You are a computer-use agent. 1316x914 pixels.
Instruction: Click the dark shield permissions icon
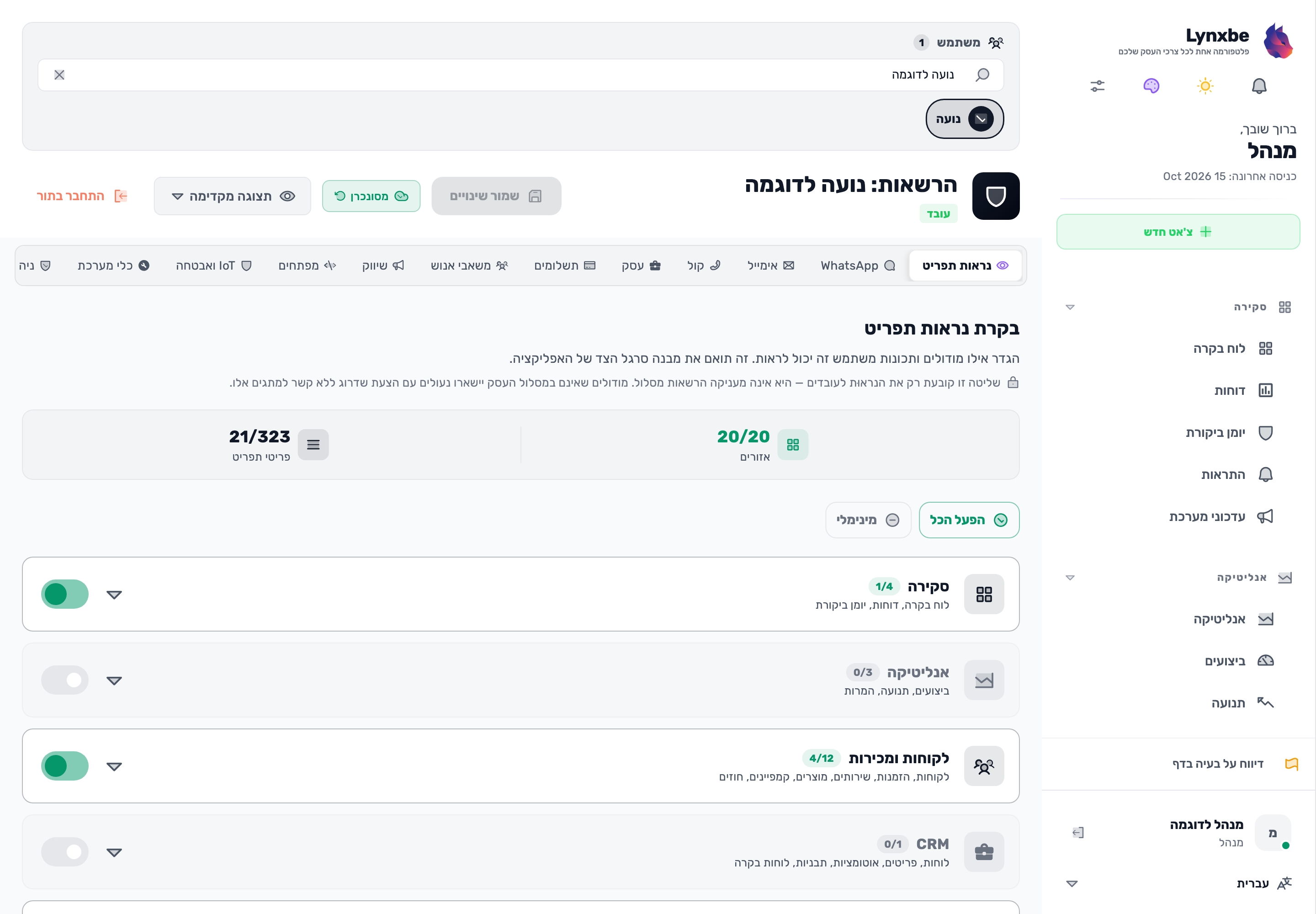click(996, 196)
